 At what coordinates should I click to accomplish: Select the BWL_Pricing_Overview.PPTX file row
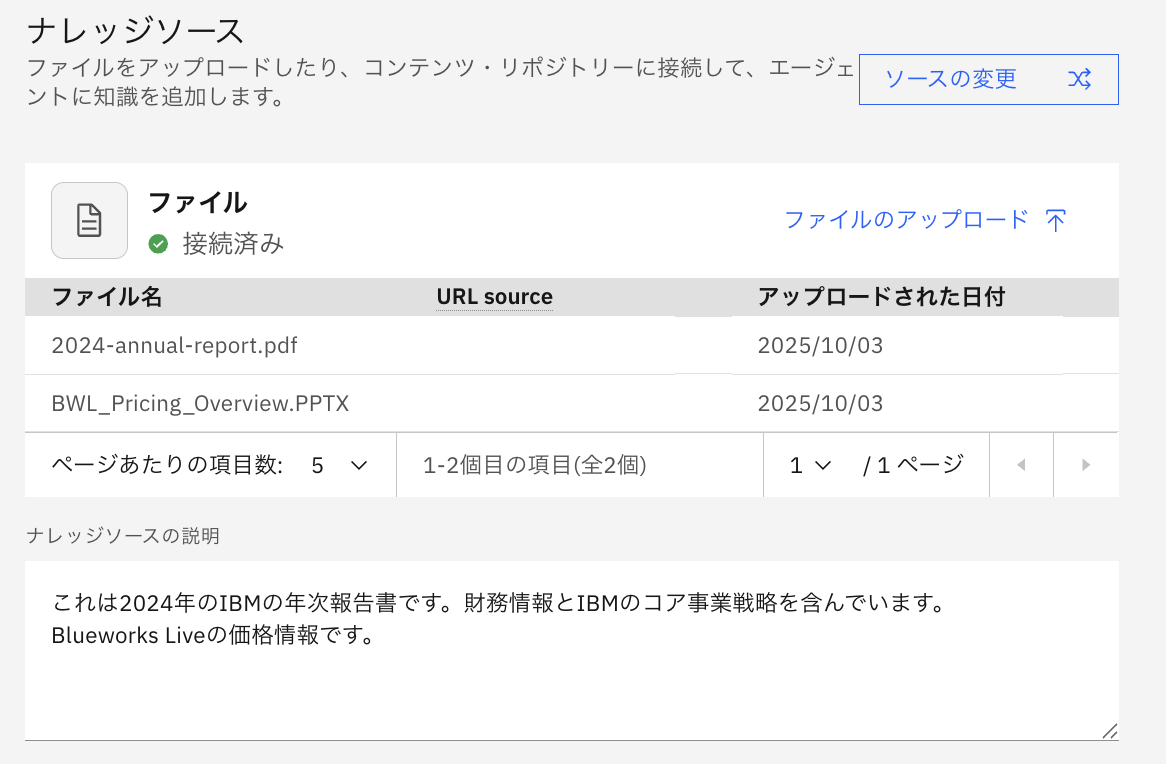[200, 404]
